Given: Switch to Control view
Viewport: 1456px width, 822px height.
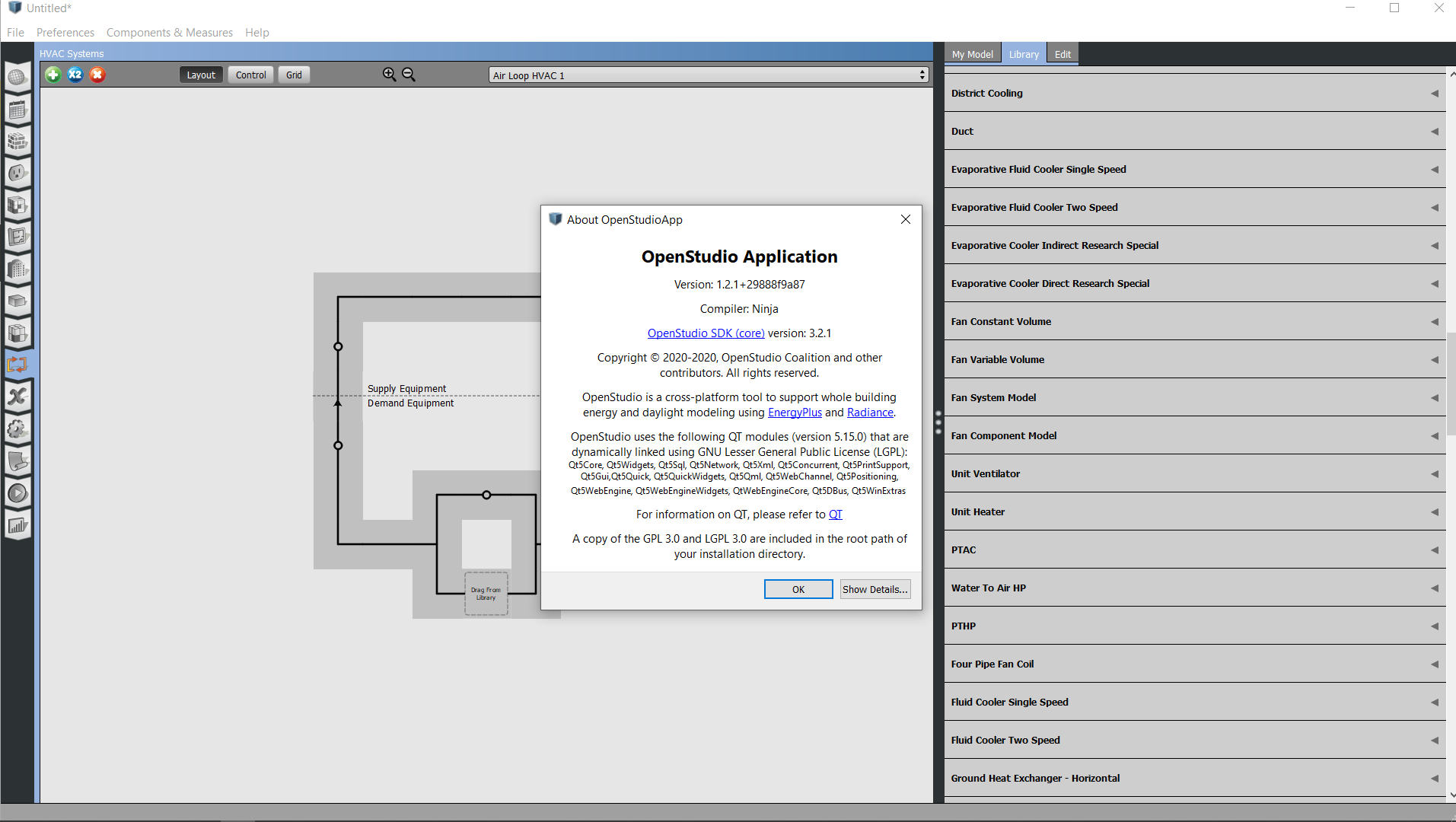Looking at the screenshot, I should (251, 75).
